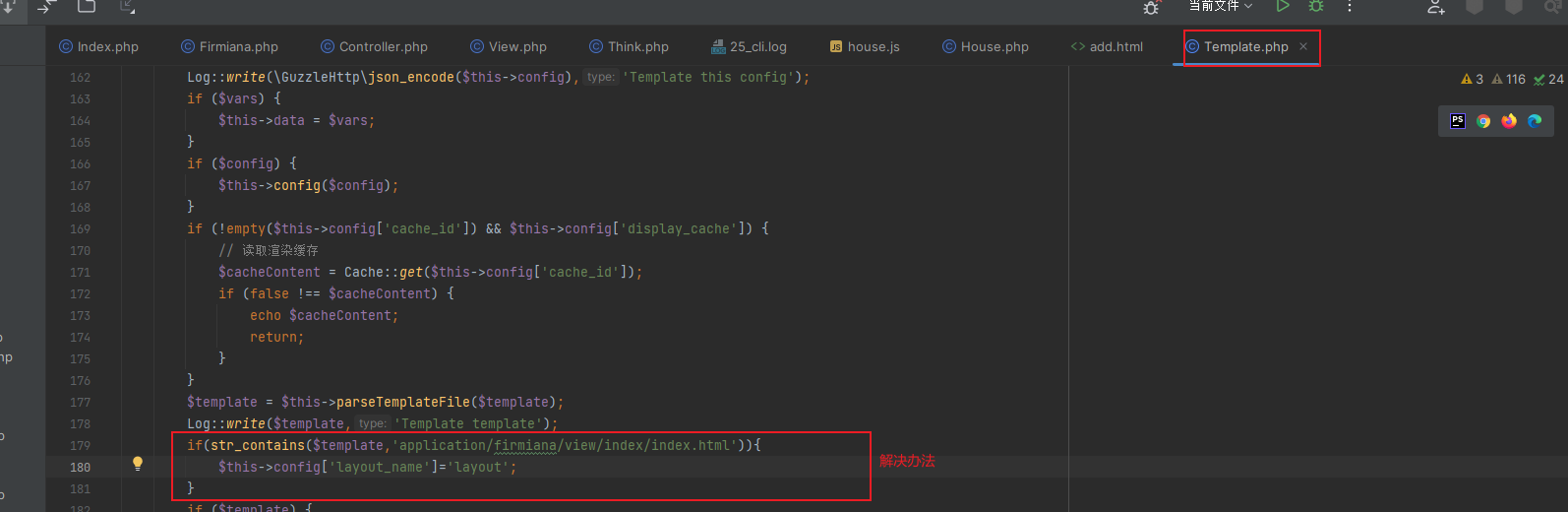1568x512 pixels.
Task: Click the 'type:' inlay hint on line 162
Action: point(600,77)
